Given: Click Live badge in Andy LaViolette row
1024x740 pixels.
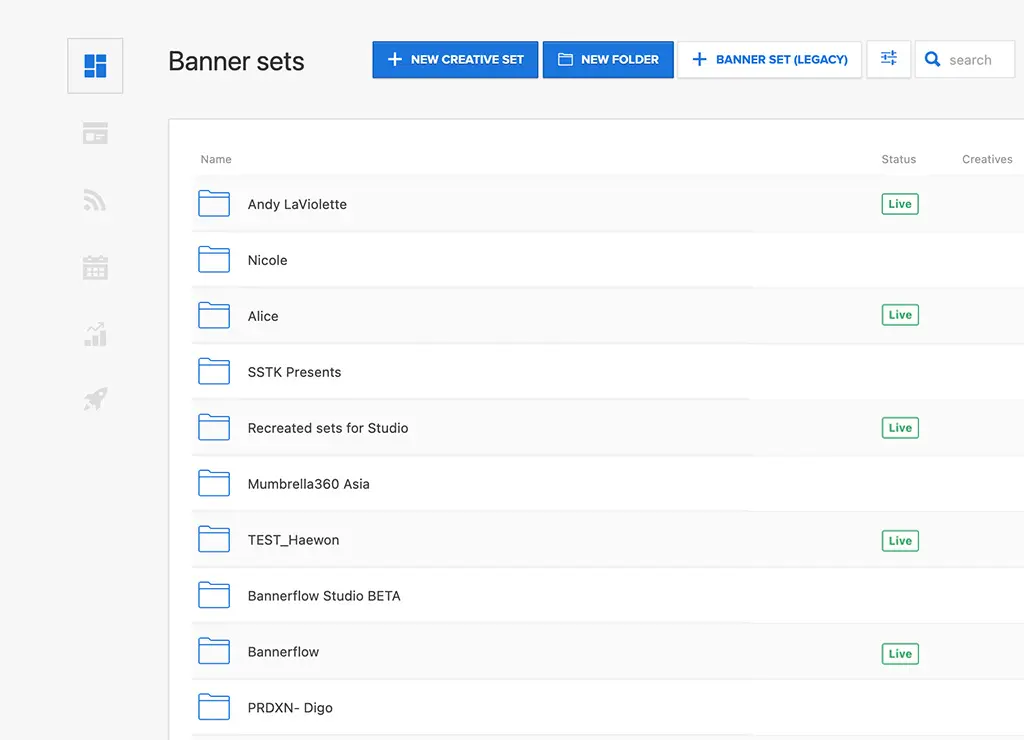Looking at the screenshot, I should tap(900, 204).
